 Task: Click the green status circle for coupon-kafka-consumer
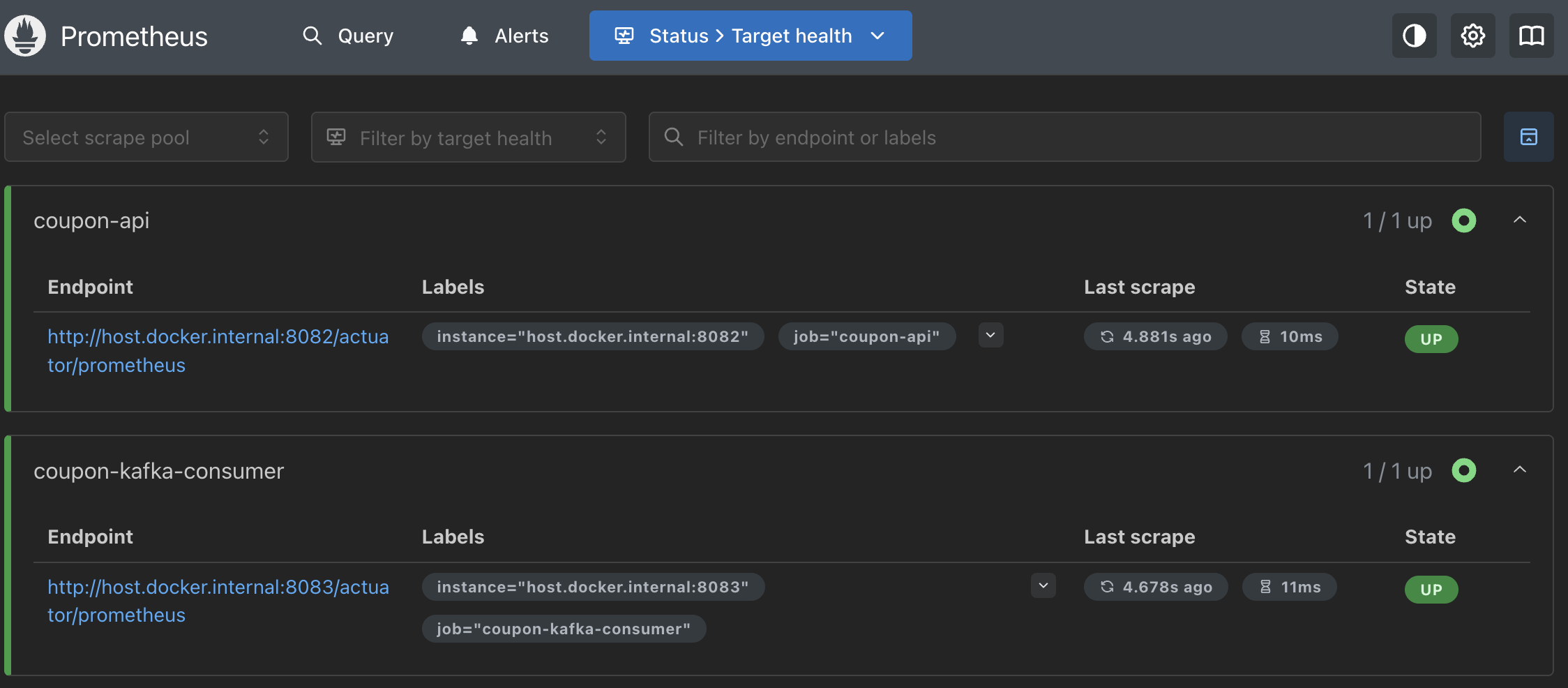pos(1464,470)
